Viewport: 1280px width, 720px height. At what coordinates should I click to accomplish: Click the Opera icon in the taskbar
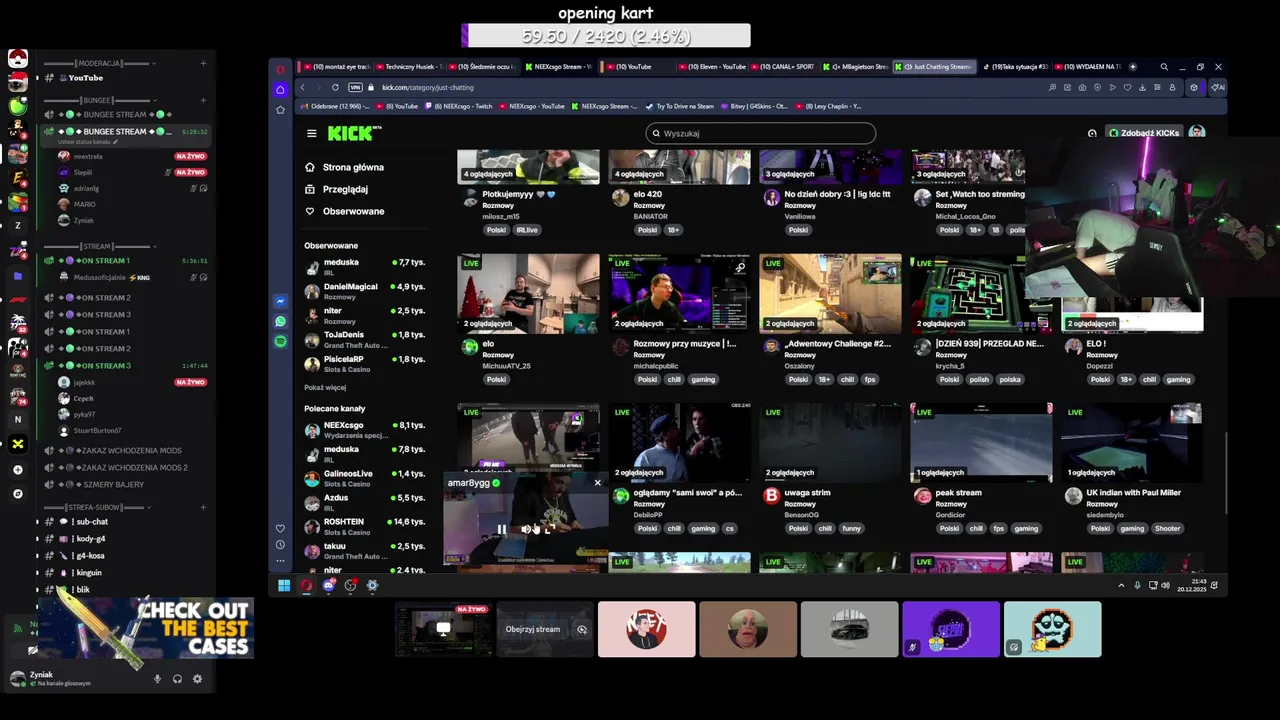coord(306,586)
